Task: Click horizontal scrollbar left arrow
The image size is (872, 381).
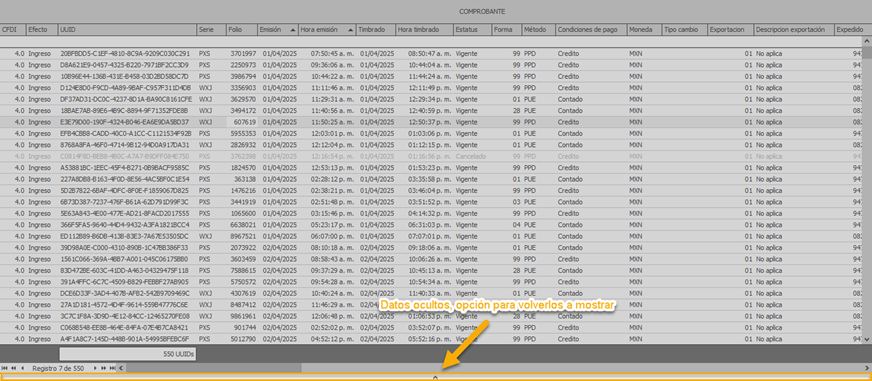Action: pyautogui.click(x=122, y=368)
